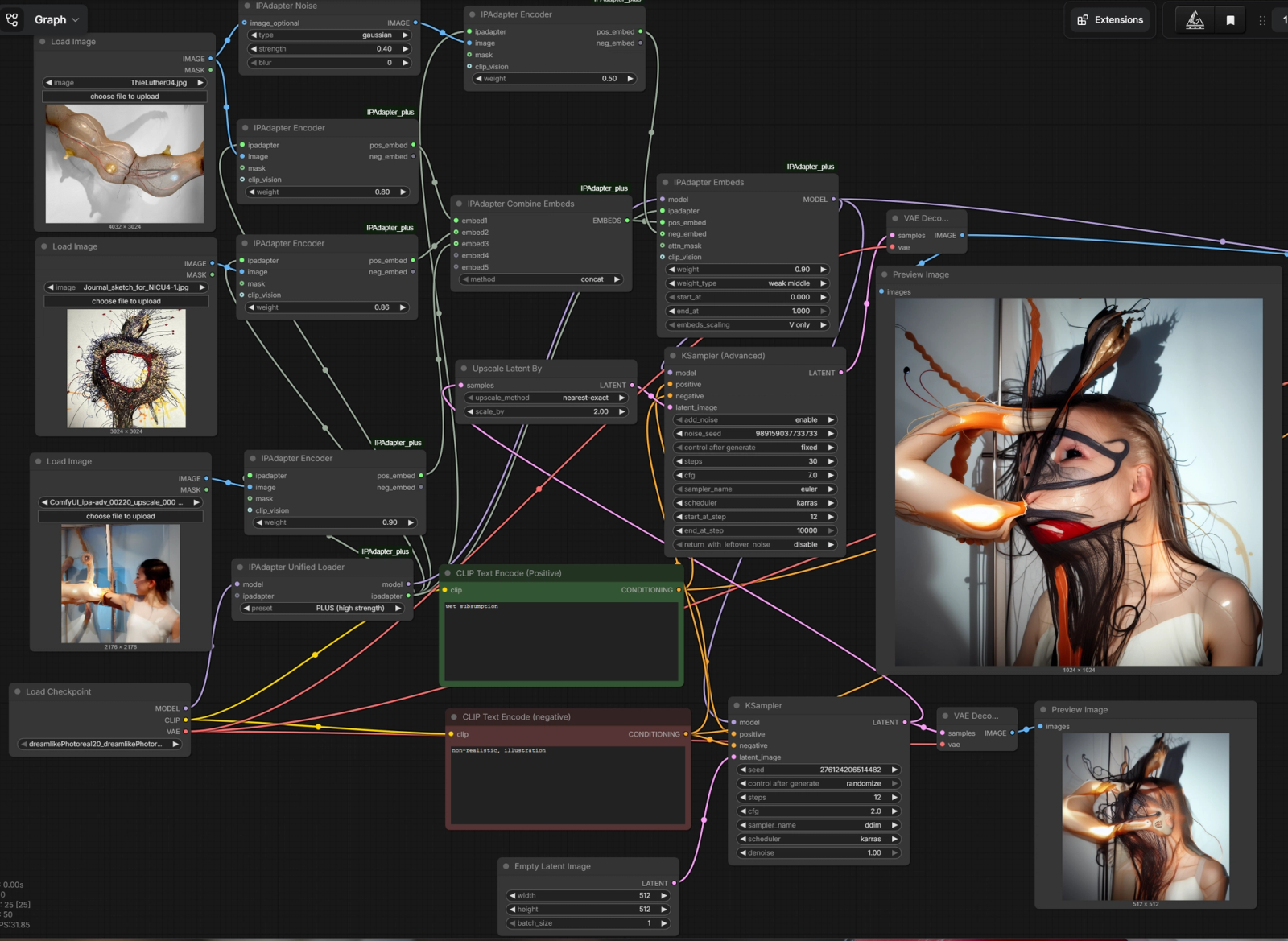Collapse Upscale Latent By node via title dot
1288x941 pixels.
[x=464, y=369]
